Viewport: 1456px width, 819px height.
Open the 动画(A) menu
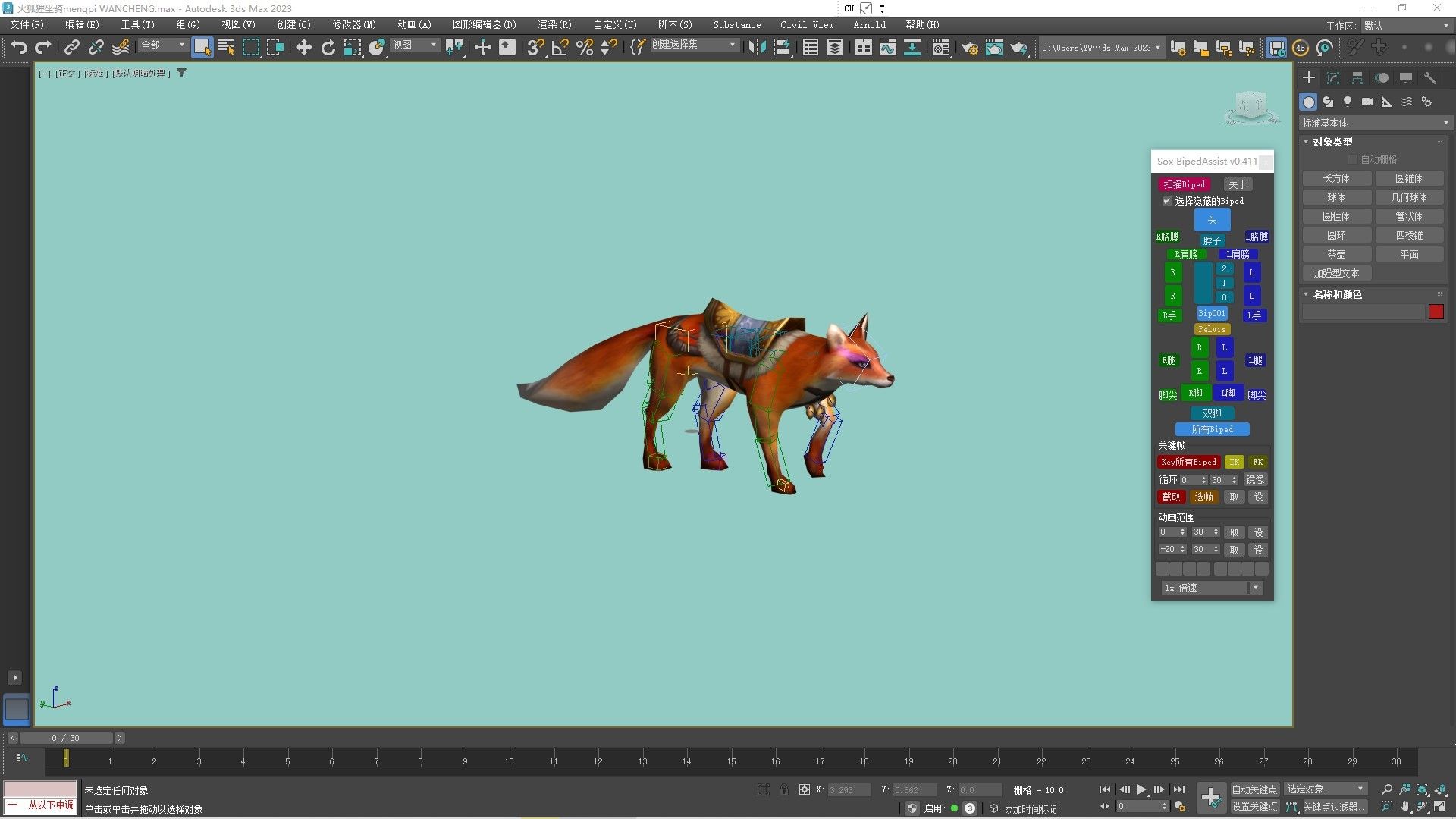pos(414,25)
